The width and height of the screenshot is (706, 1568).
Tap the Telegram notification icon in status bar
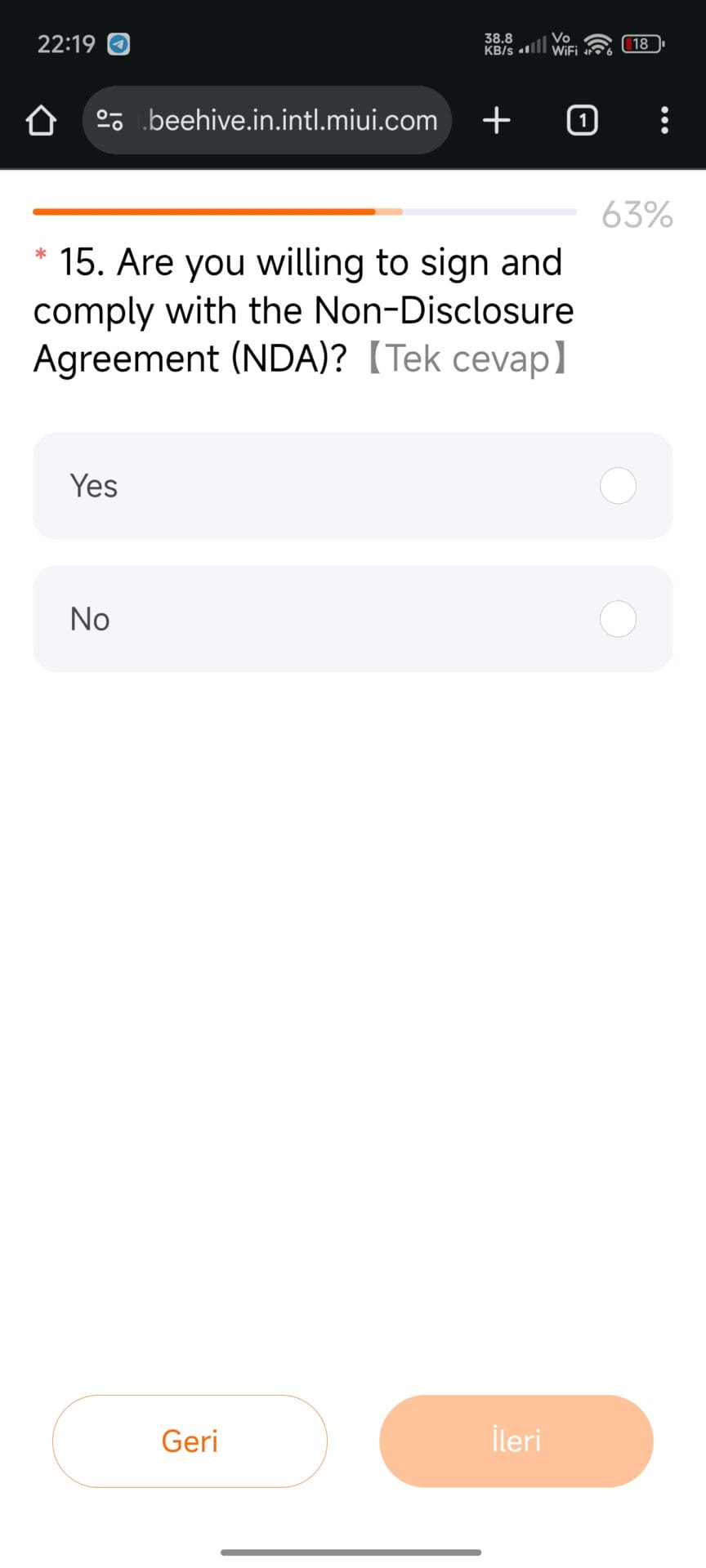pos(119,44)
